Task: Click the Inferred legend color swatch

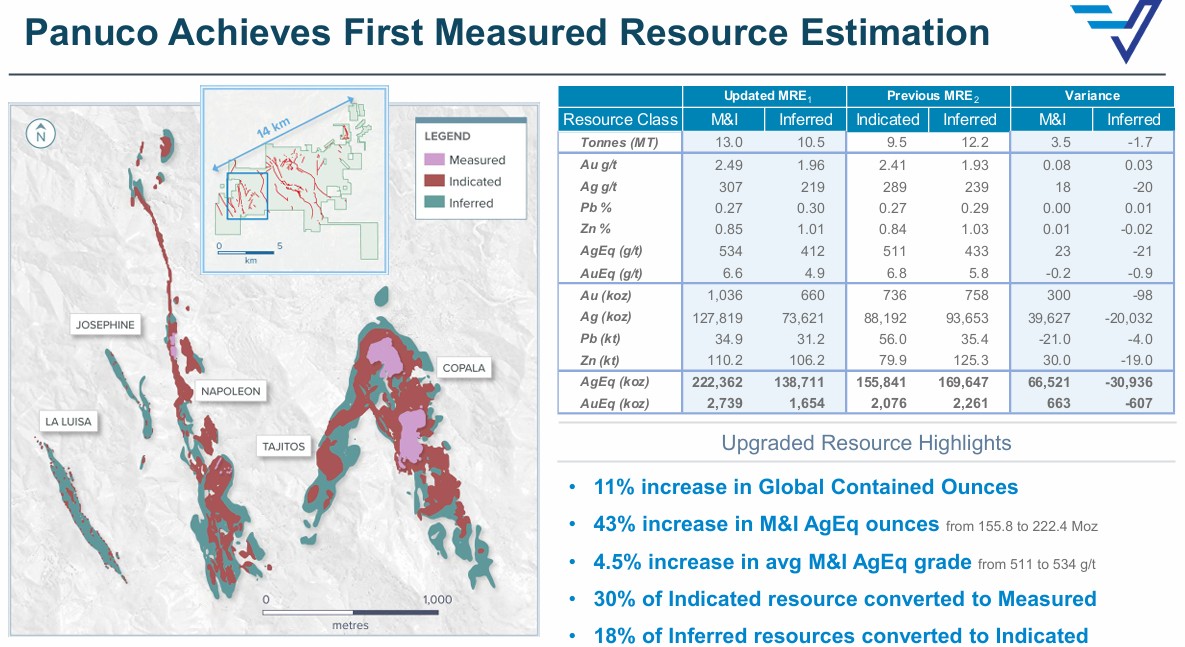Action: tap(434, 202)
